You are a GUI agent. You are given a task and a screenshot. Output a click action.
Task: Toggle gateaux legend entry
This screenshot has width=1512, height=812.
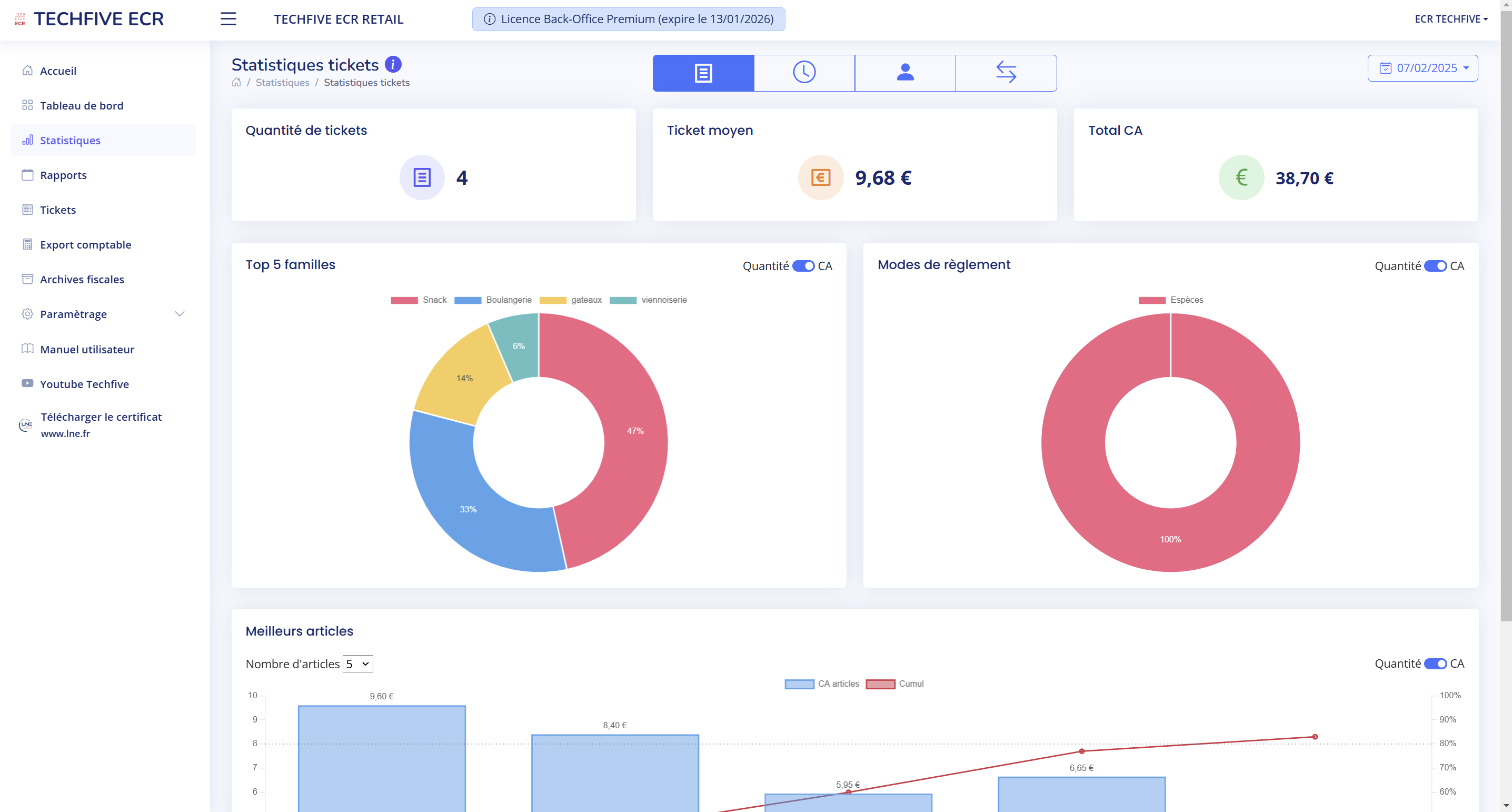click(x=571, y=300)
